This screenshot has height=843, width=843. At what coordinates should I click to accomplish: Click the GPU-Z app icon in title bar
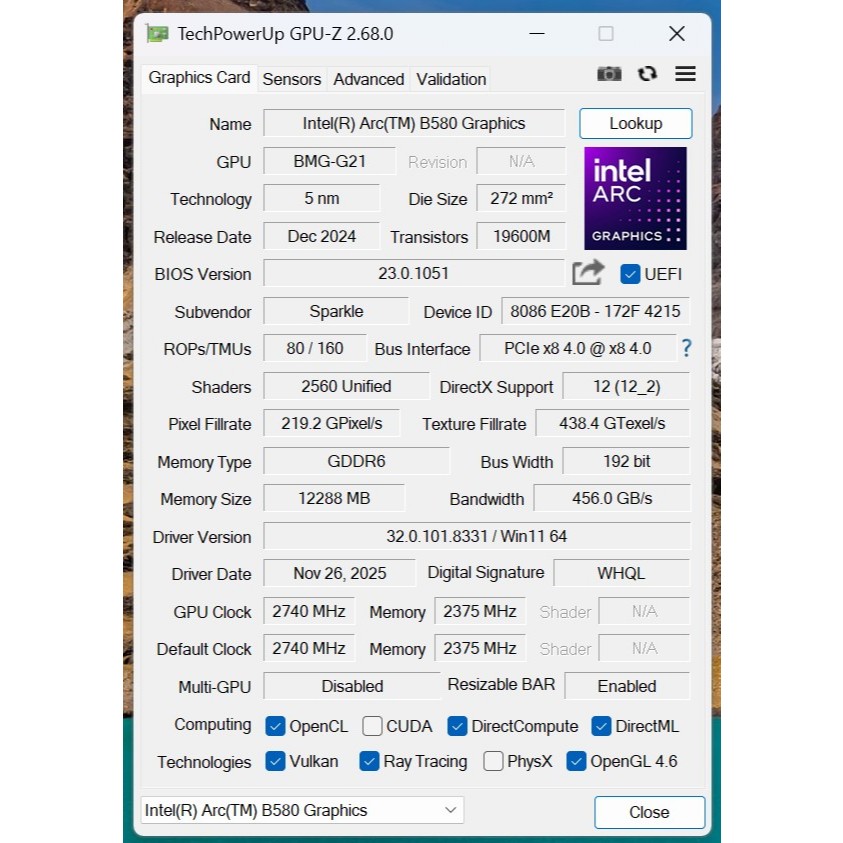157,34
